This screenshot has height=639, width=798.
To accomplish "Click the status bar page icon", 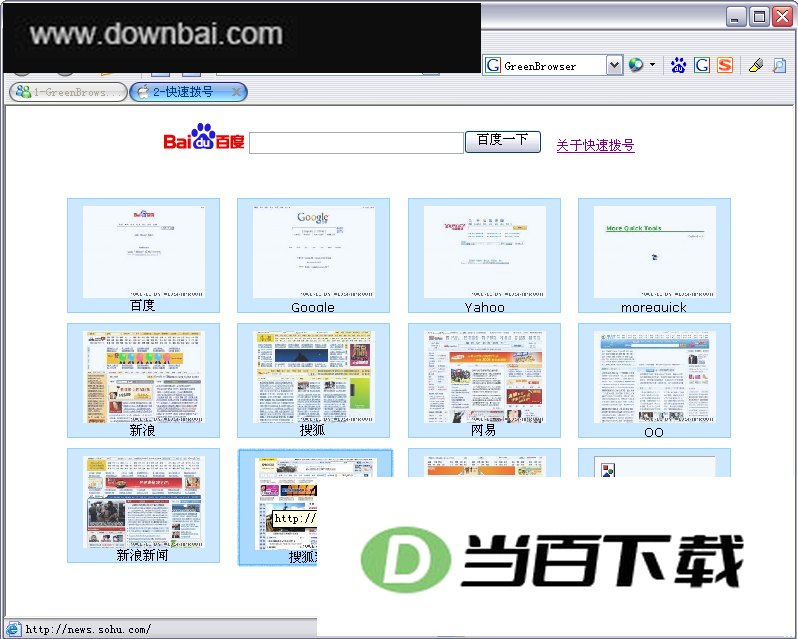I will [13, 629].
